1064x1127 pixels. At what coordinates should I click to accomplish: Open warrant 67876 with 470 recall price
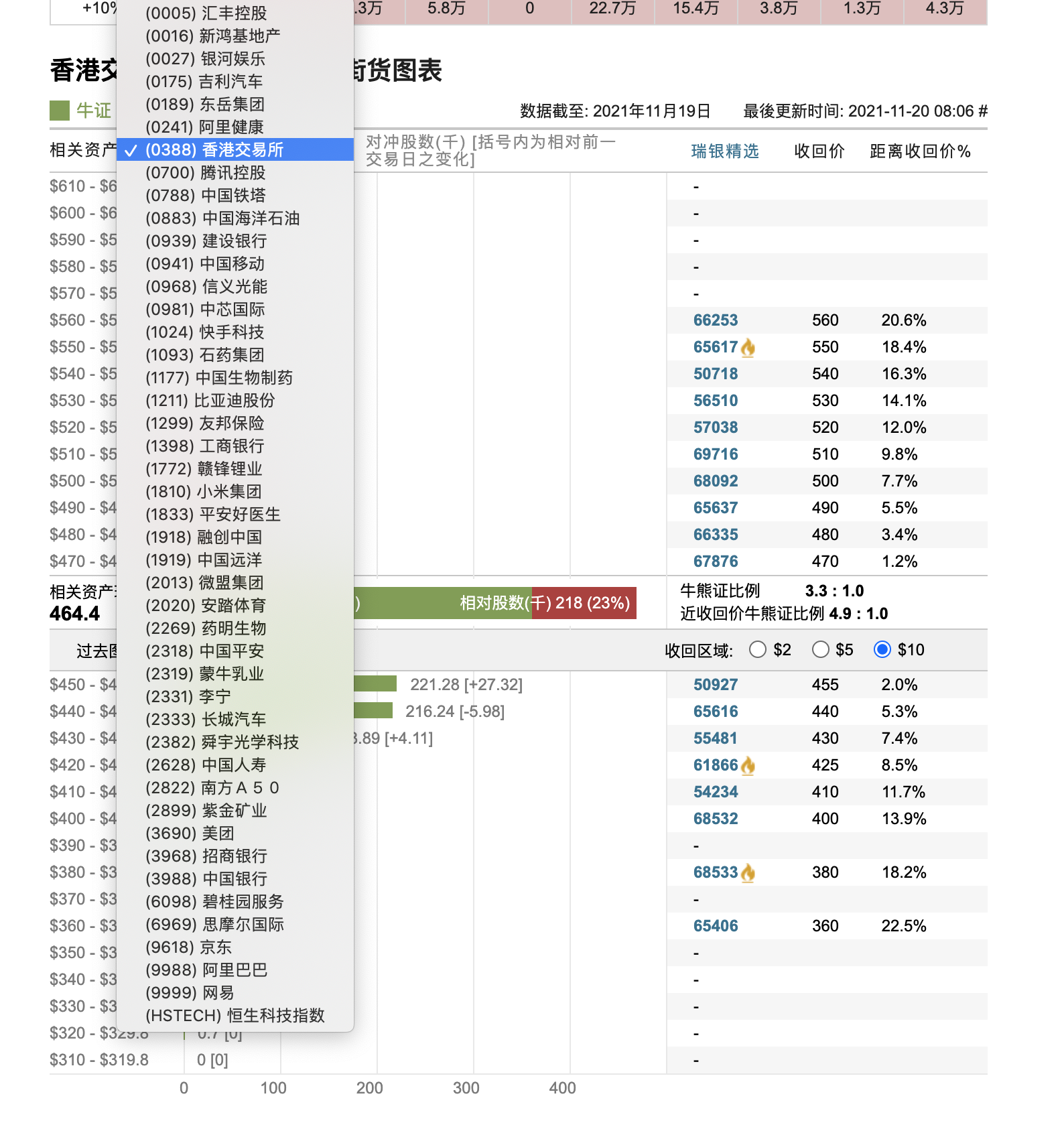point(715,561)
